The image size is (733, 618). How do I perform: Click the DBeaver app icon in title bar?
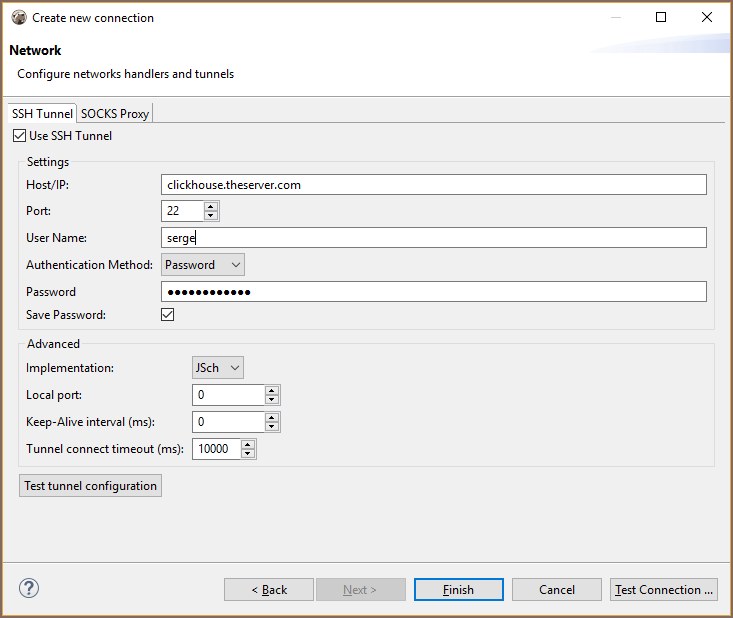point(18,17)
